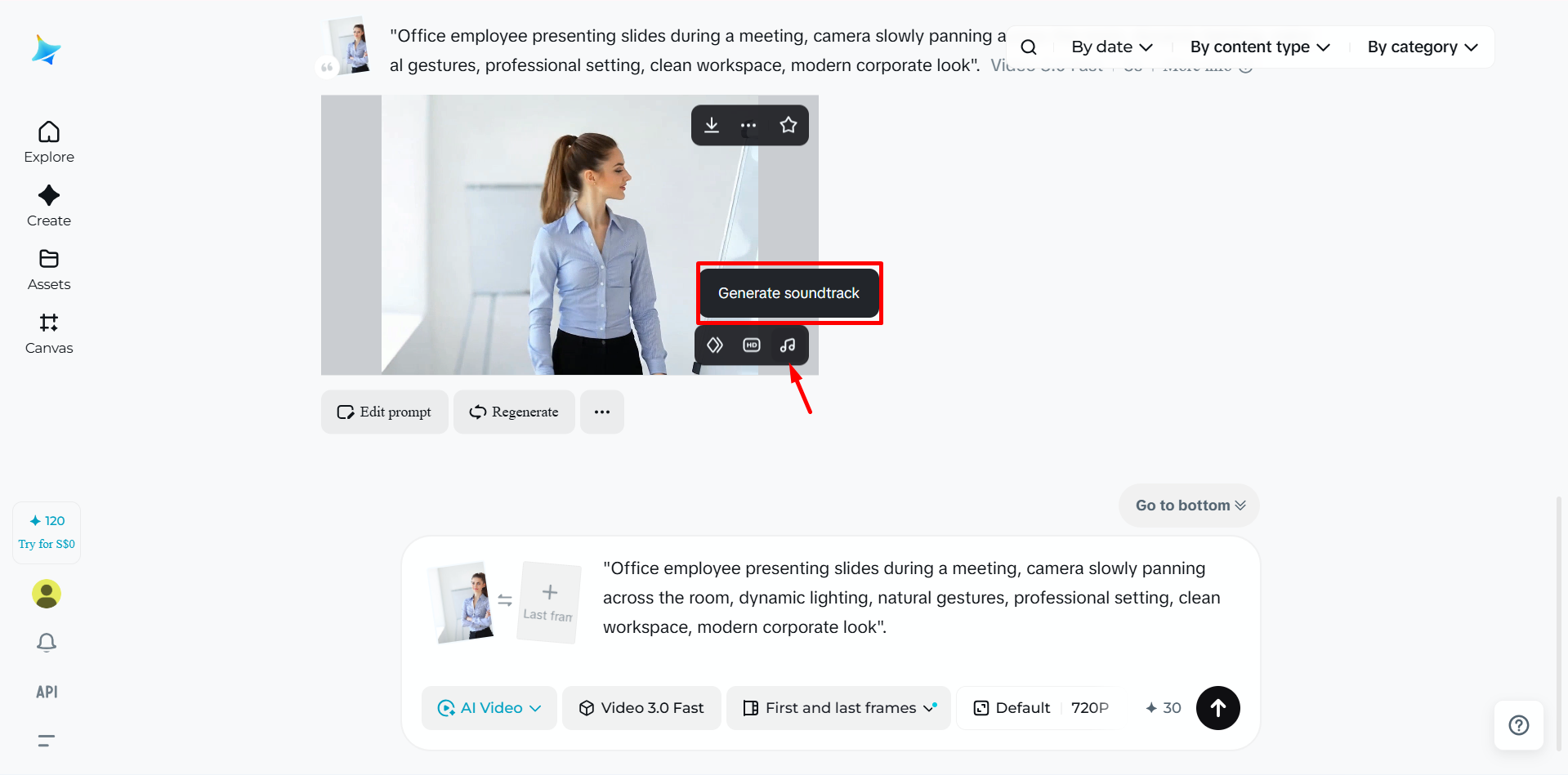Click the Regenerate button
The image size is (1568, 775).
tap(514, 412)
